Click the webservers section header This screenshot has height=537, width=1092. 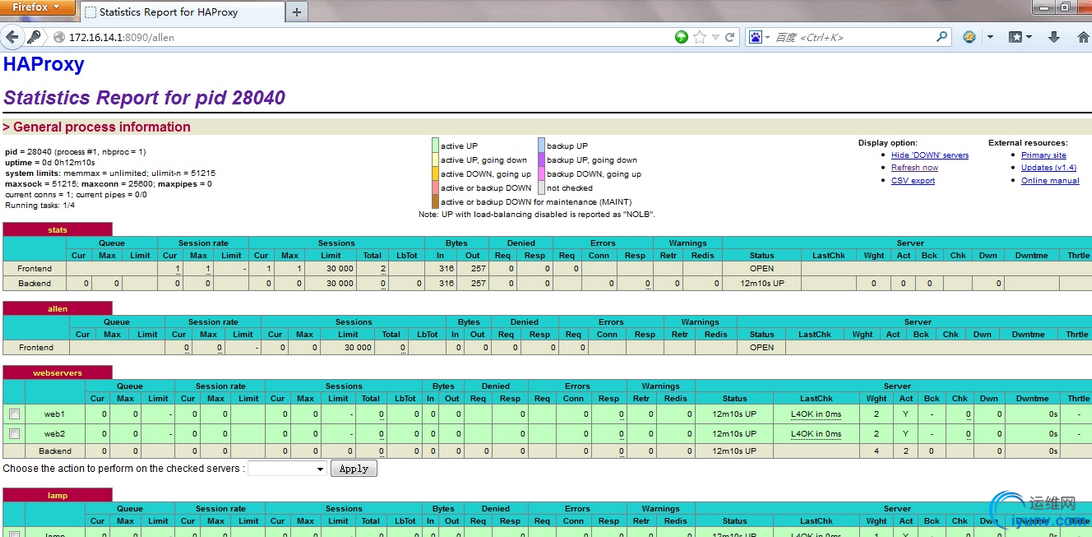coord(58,373)
